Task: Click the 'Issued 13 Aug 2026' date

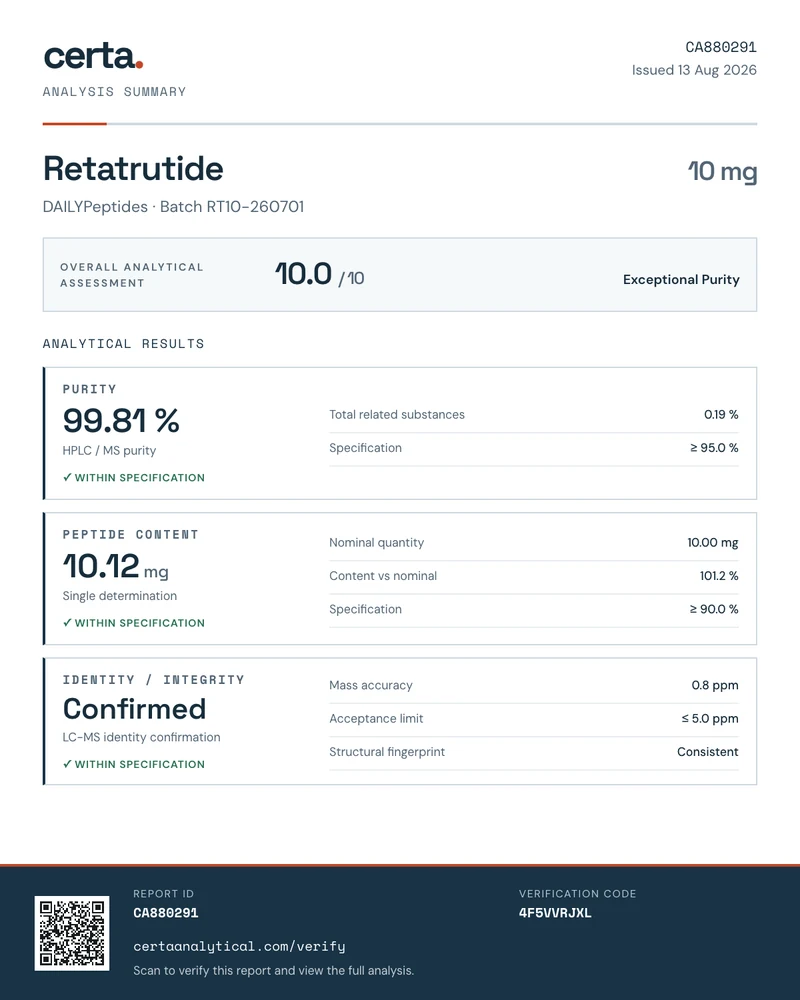Action: coord(694,70)
